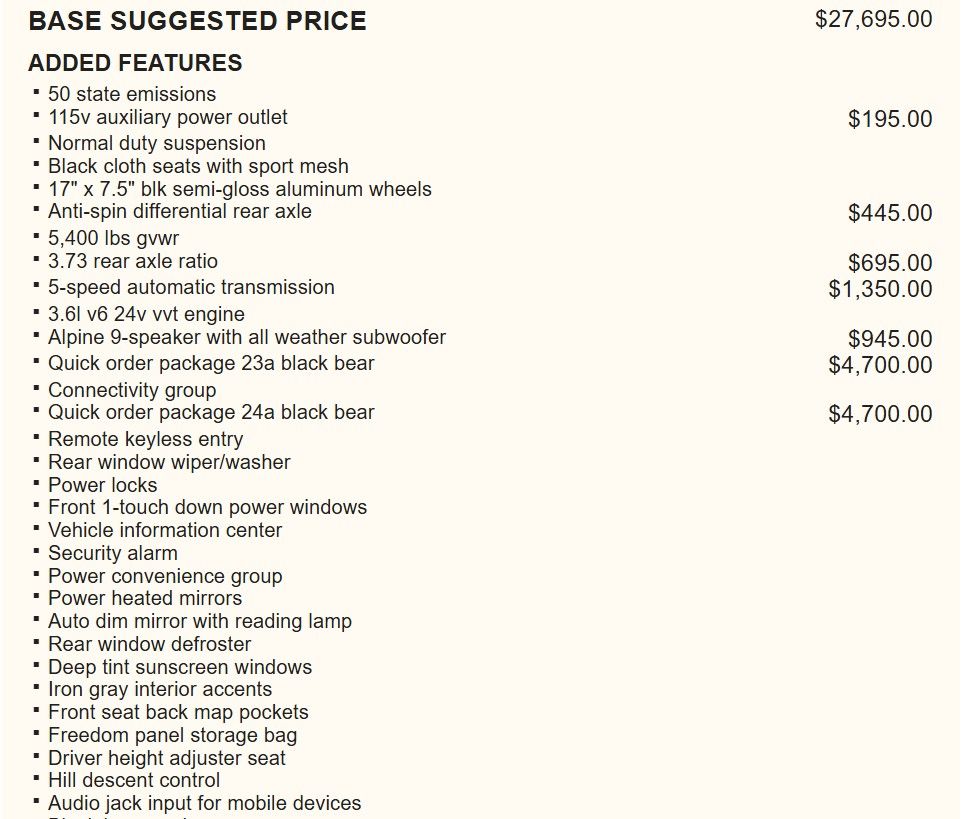This screenshot has width=976, height=819.
Task: Click the 5-speed automatic transmission feature
Action: (x=191, y=287)
